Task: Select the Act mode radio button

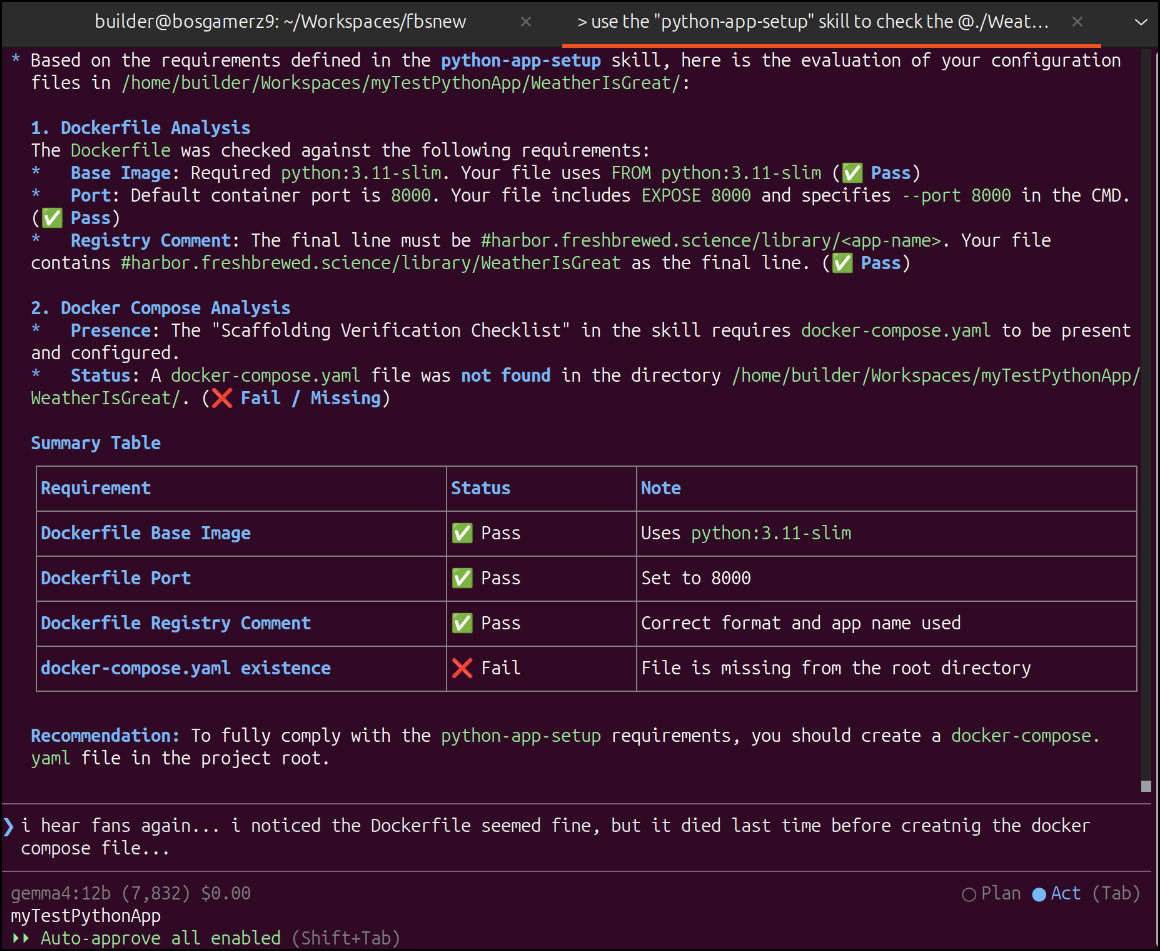Action: [x=1039, y=895]
